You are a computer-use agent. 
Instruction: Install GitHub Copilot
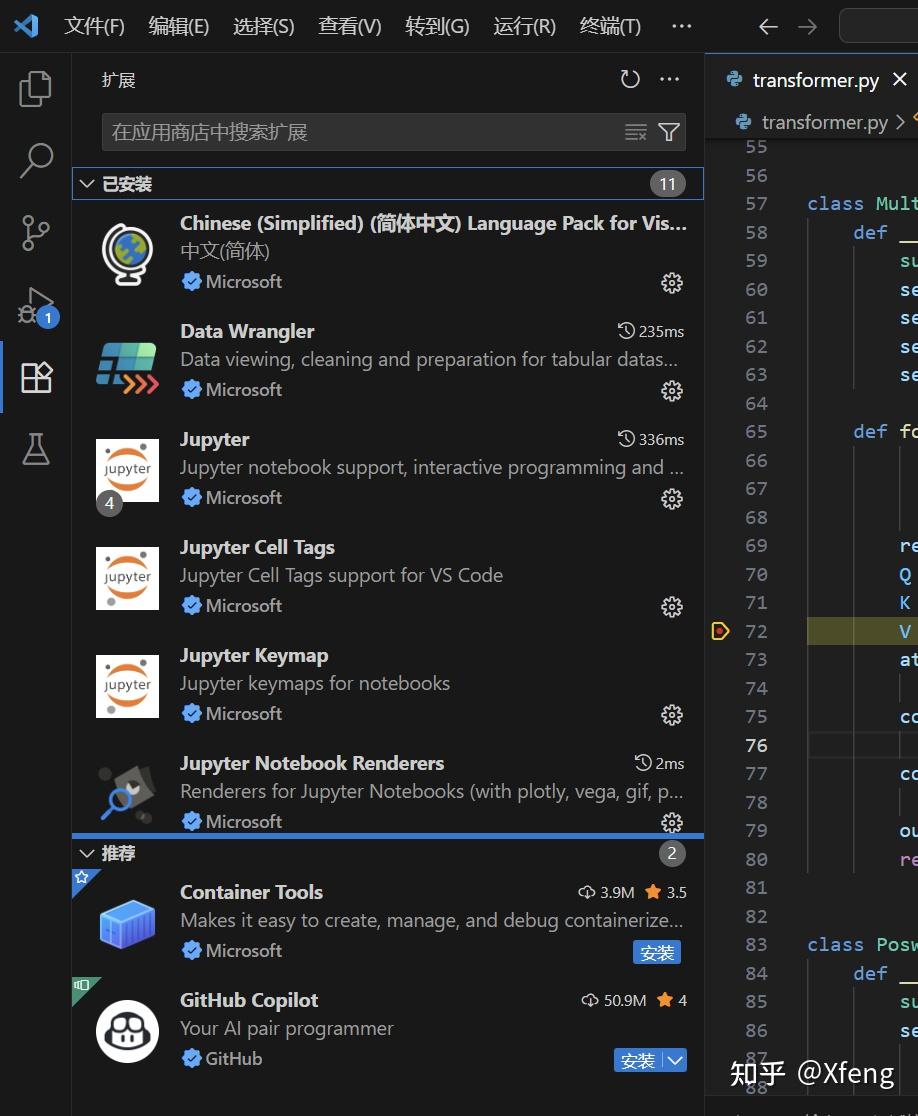coord(638,1060)
